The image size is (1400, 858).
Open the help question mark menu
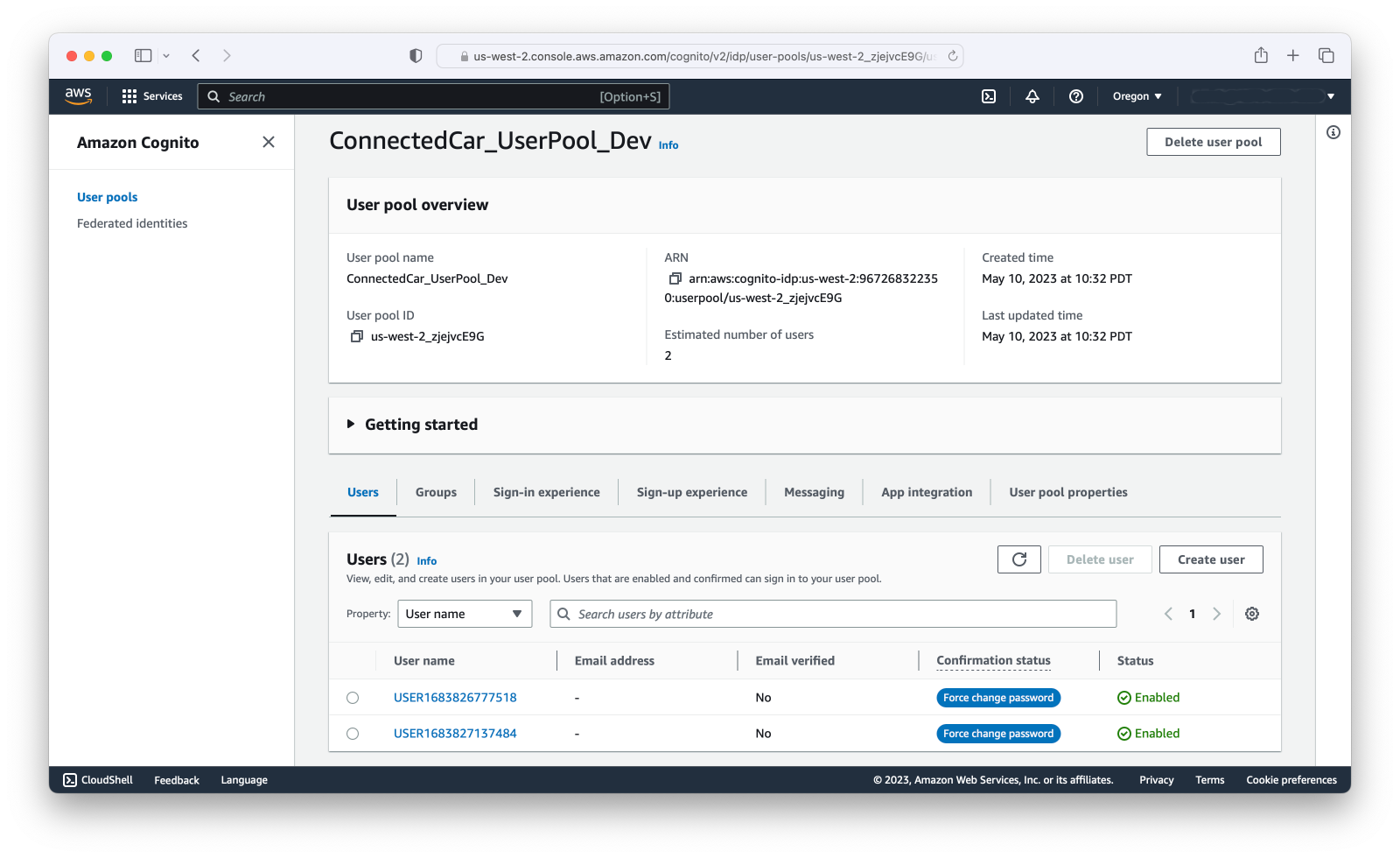[1076, 96]
